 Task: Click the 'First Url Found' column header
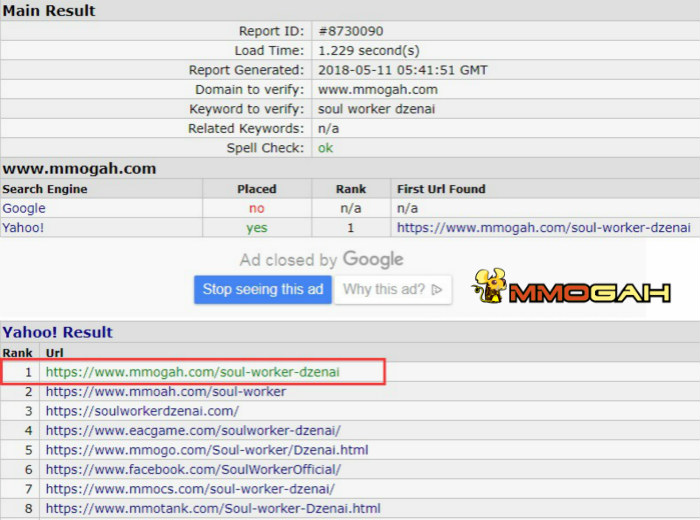pos(441,189)
